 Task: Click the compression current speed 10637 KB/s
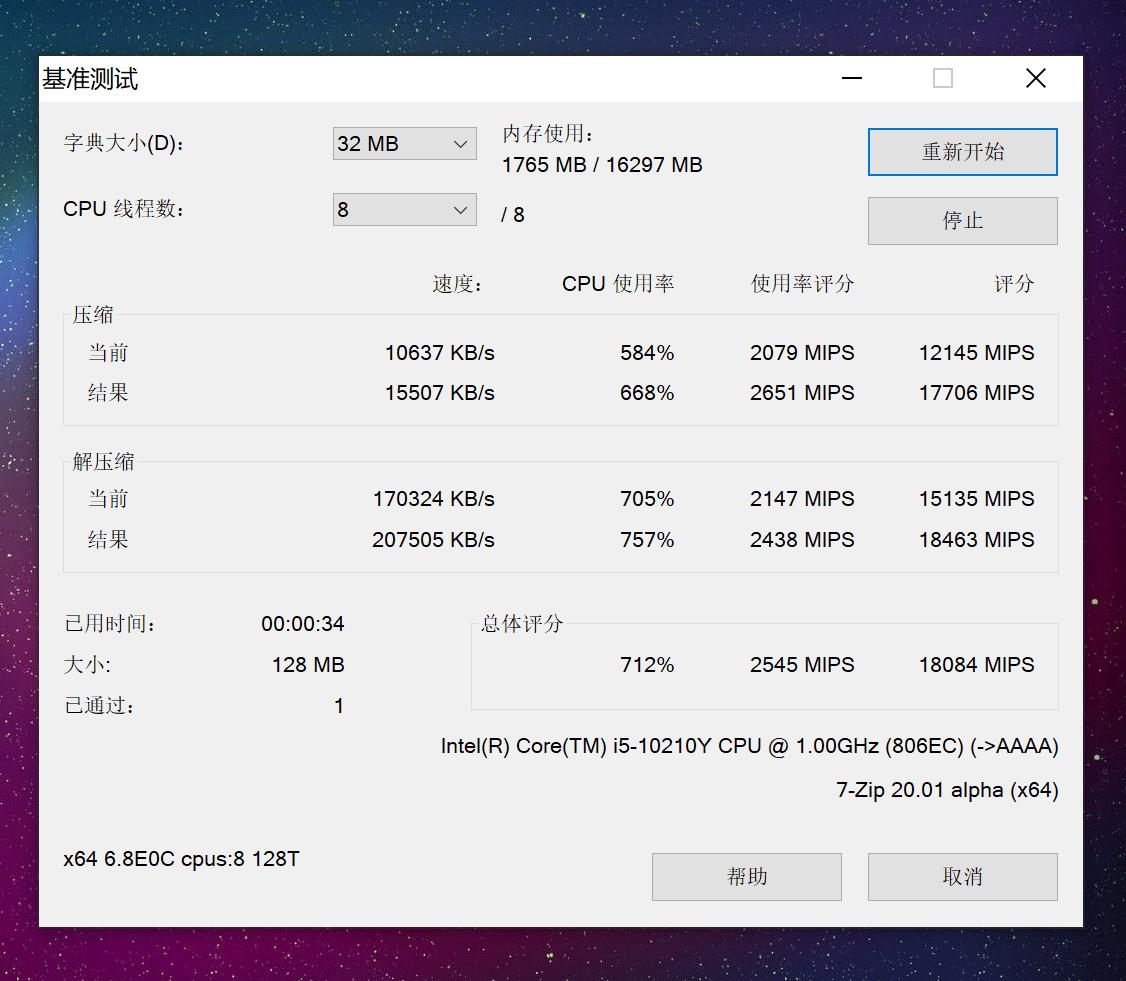[439, 353]
